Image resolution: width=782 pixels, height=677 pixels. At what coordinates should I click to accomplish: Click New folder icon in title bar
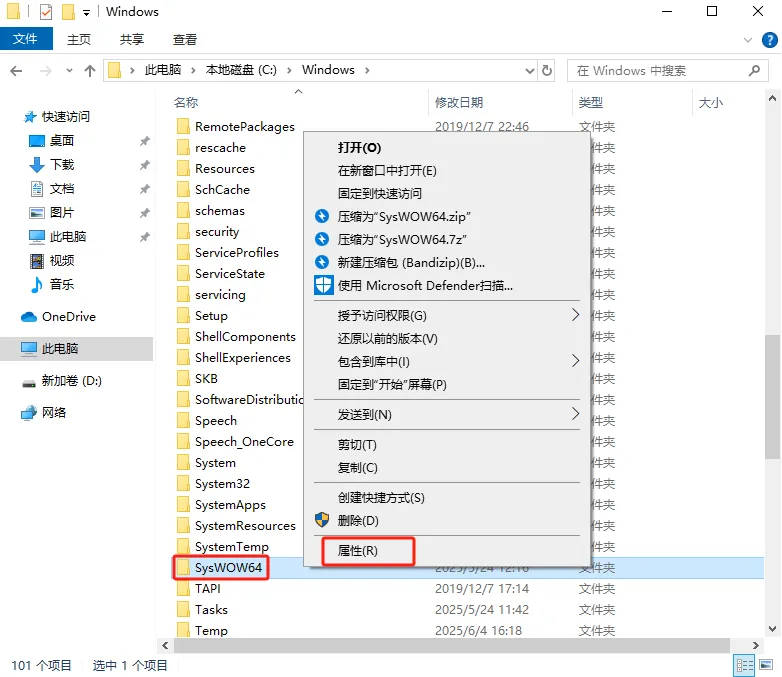[x=68, y=11]
